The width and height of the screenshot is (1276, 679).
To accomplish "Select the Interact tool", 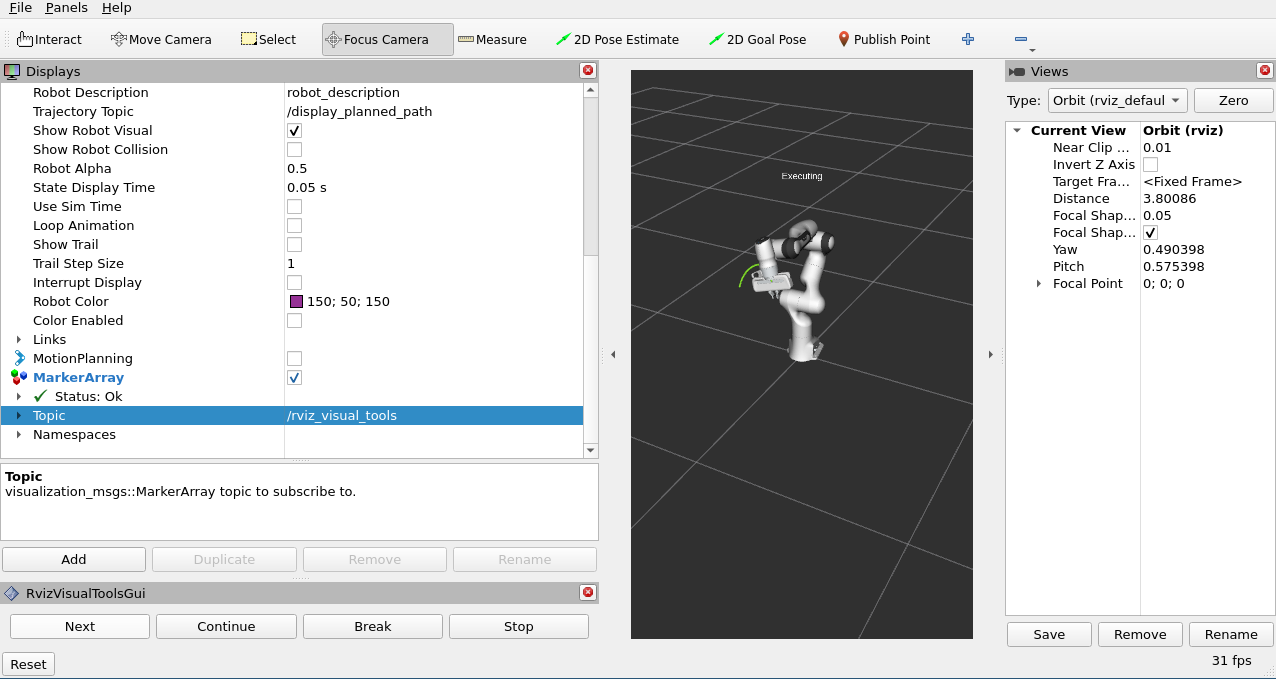I will pos(49,39).
